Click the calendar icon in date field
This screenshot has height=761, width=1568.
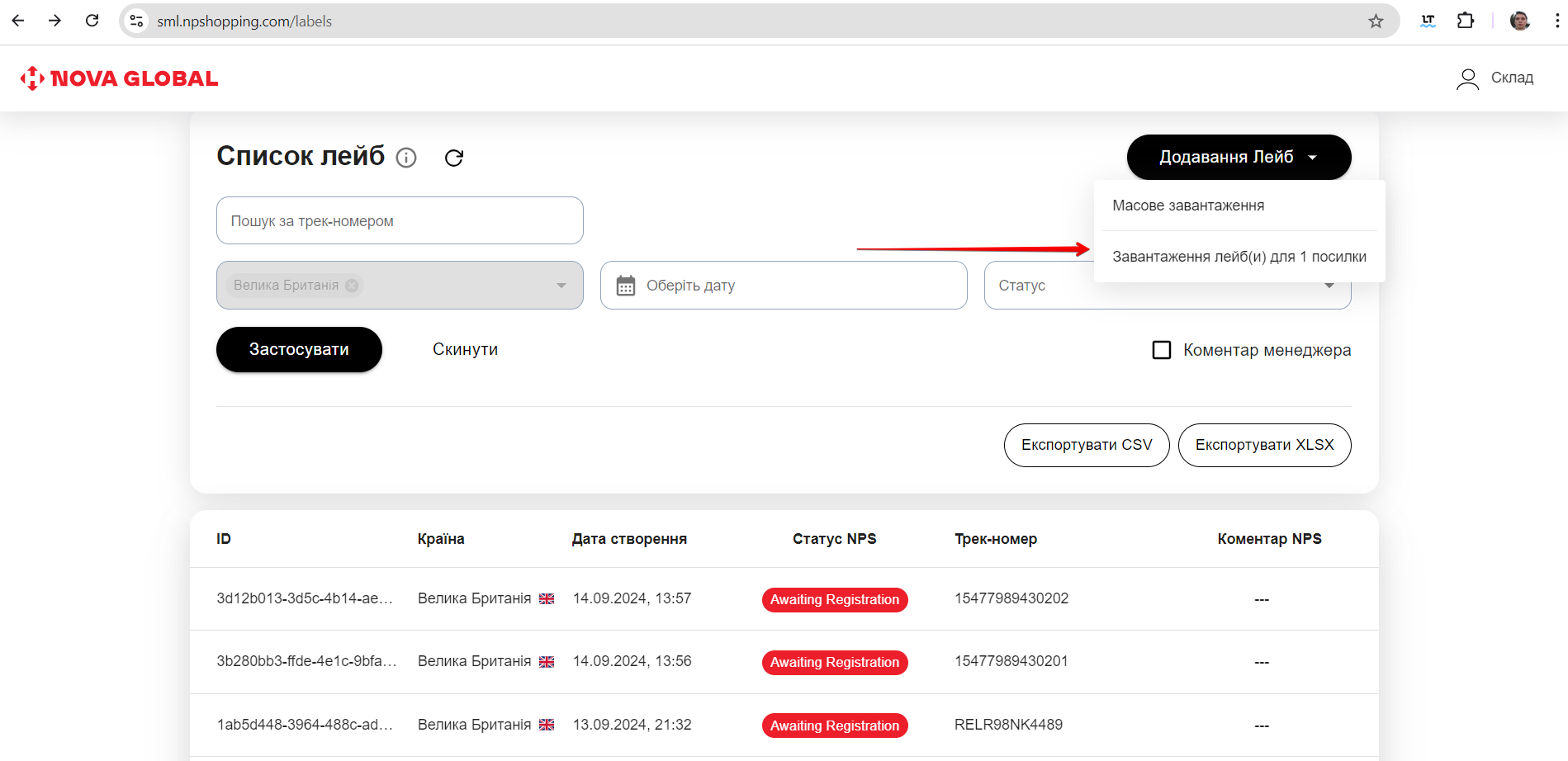[x=626, y=286]
